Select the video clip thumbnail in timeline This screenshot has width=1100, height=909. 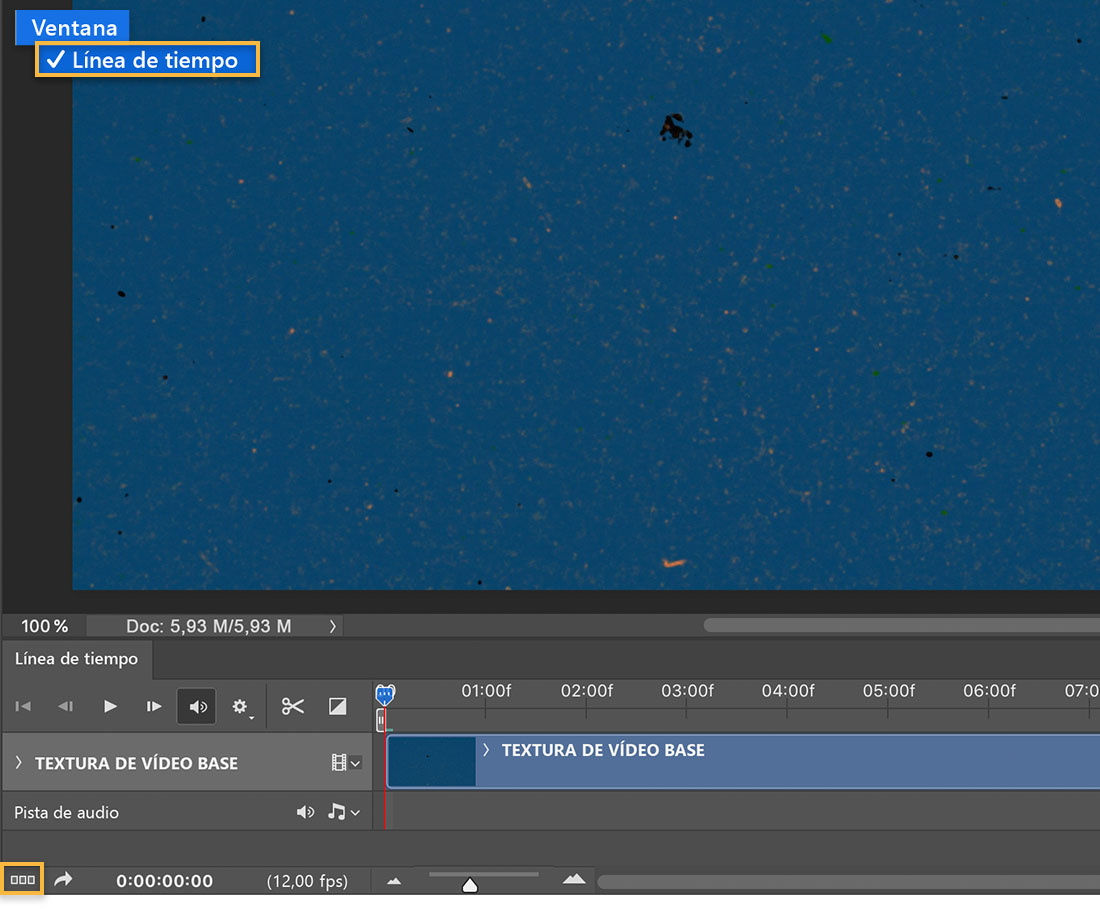[431, 761]
